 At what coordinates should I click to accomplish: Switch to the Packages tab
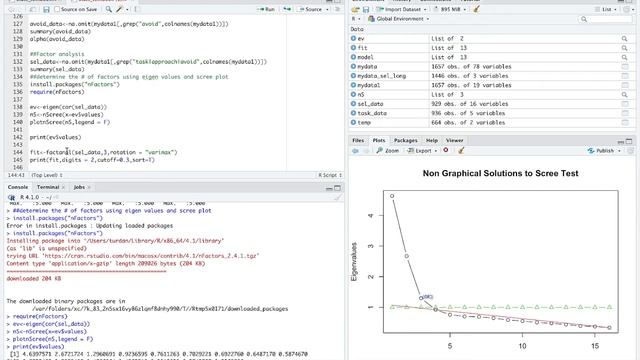point(405,140)
